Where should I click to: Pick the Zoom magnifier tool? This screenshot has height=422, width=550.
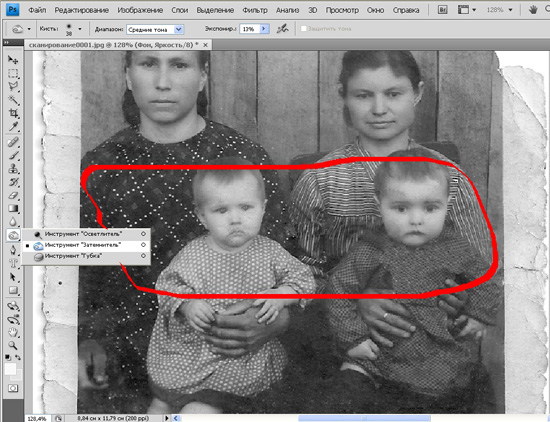coord(13,346)
